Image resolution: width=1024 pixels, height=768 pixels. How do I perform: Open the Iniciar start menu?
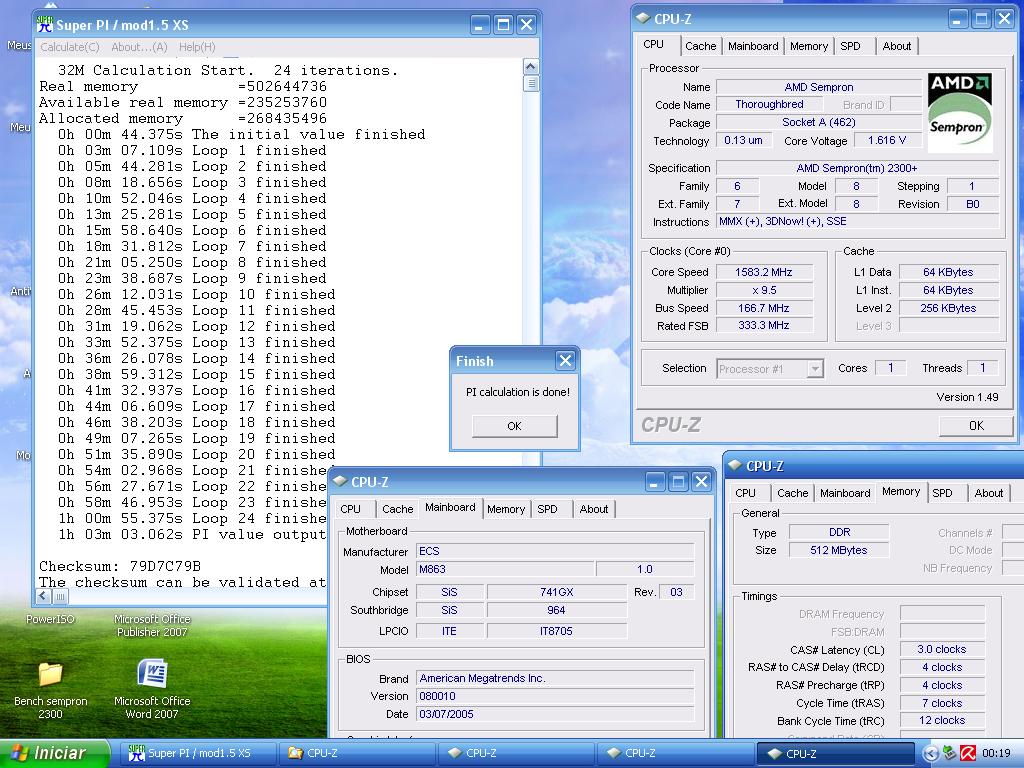[54, 753]
